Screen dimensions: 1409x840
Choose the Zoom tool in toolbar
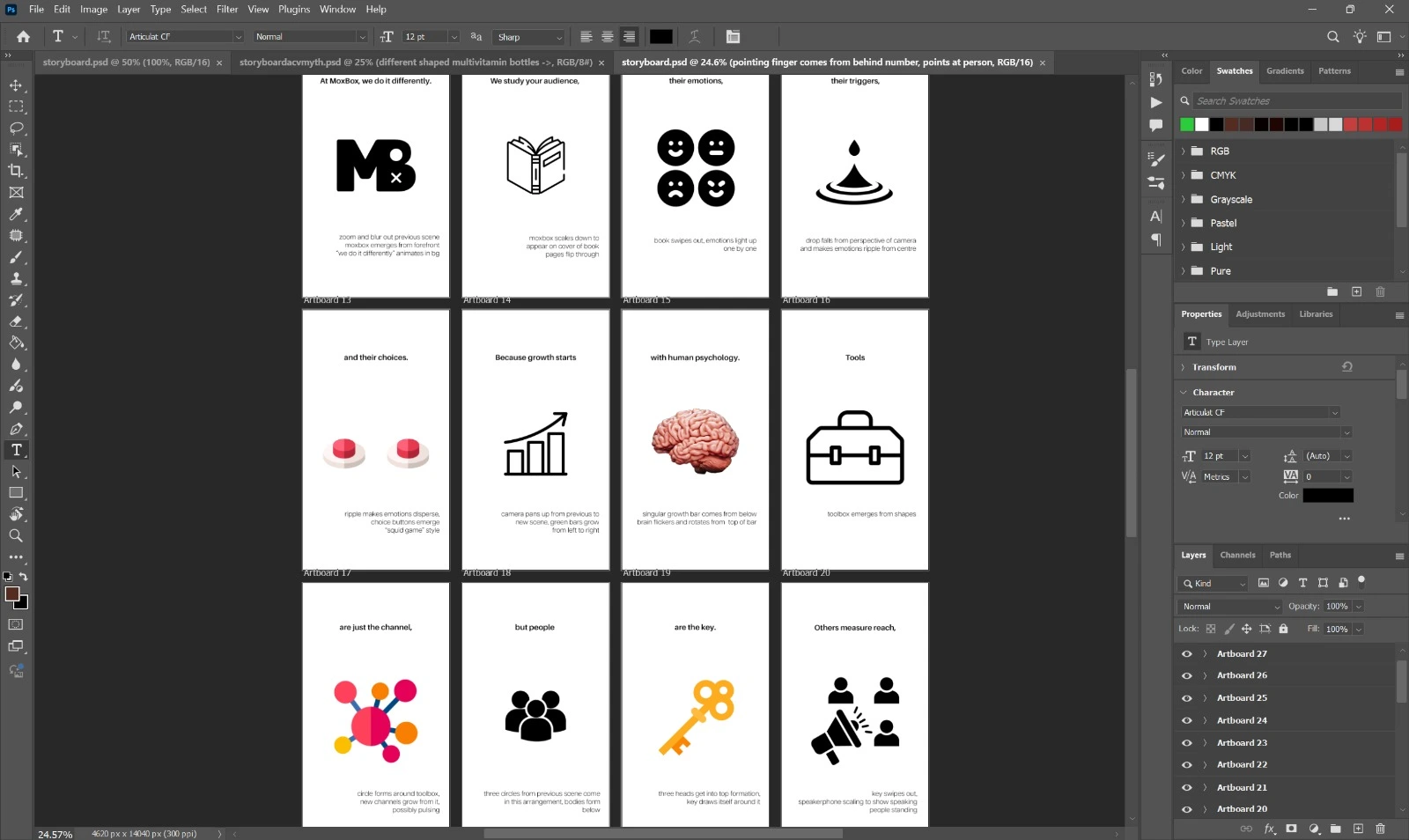[16, 535]
